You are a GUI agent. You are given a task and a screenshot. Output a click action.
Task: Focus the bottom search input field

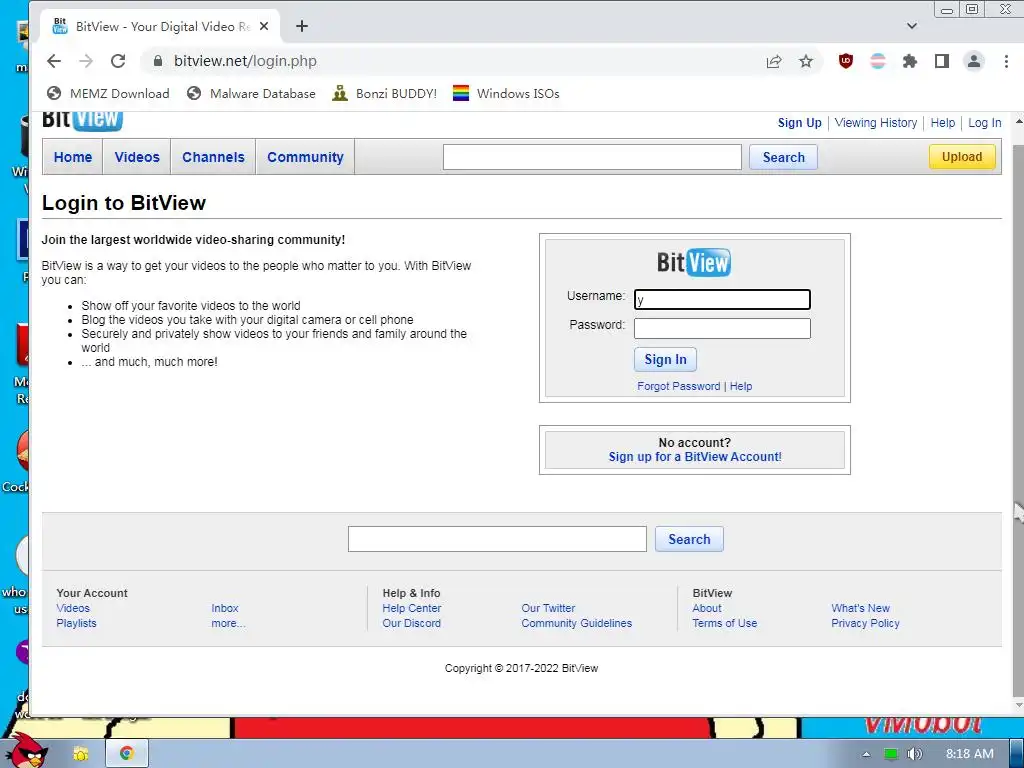coord(497,539)
